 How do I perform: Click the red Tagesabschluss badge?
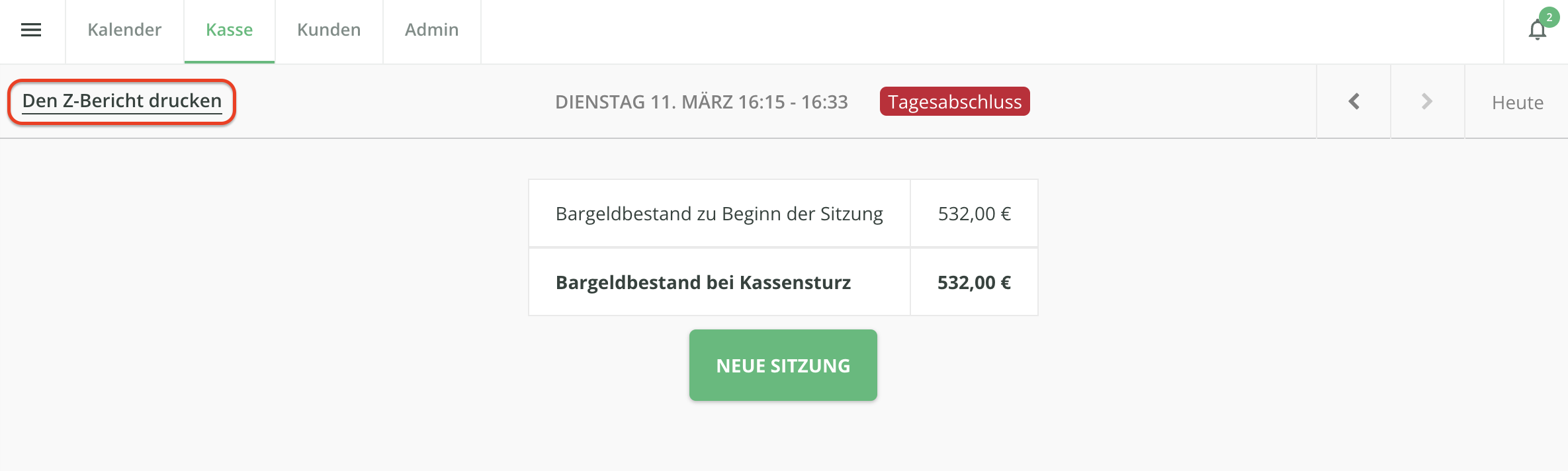pyautogui.click(x=954, y=102)
